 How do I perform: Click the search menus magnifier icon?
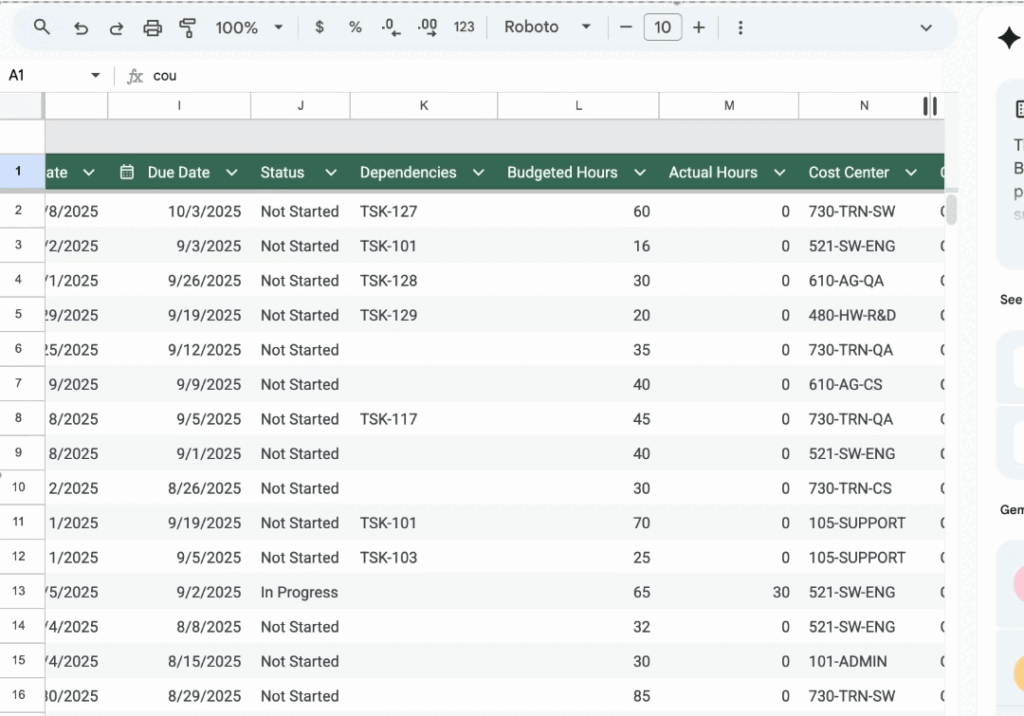point(42,27)
